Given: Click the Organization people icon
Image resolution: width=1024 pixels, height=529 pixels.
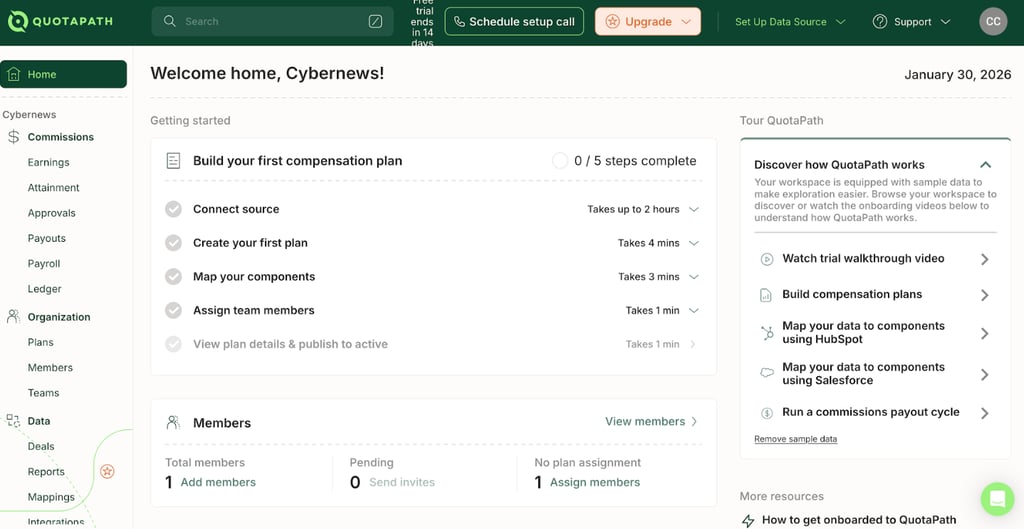Looking at the screenshot, I should pyautogui.click(x=13, y=317).
